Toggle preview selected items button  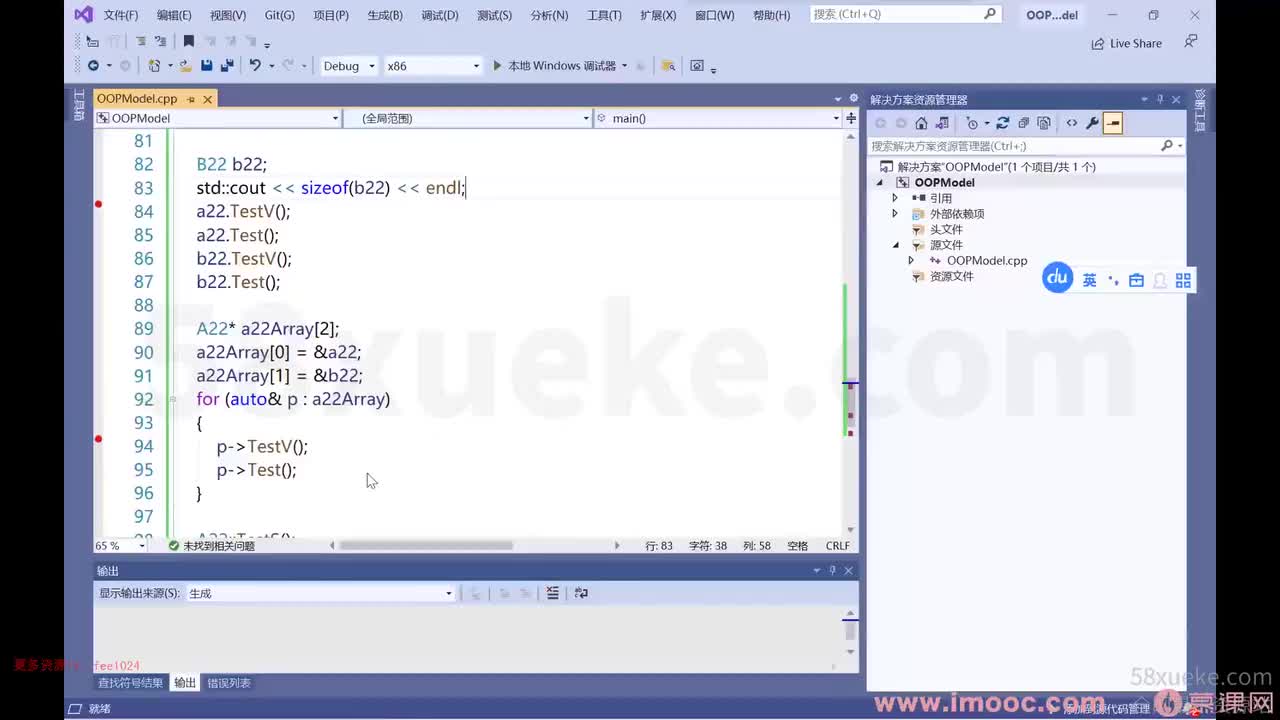point(1113,123)
